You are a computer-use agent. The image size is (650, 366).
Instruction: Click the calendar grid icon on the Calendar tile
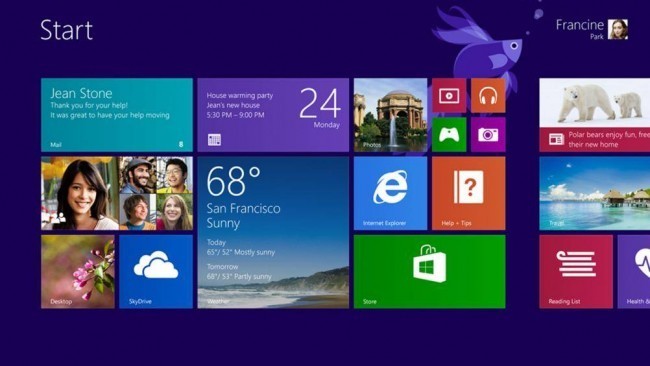(x=214, y=140)
